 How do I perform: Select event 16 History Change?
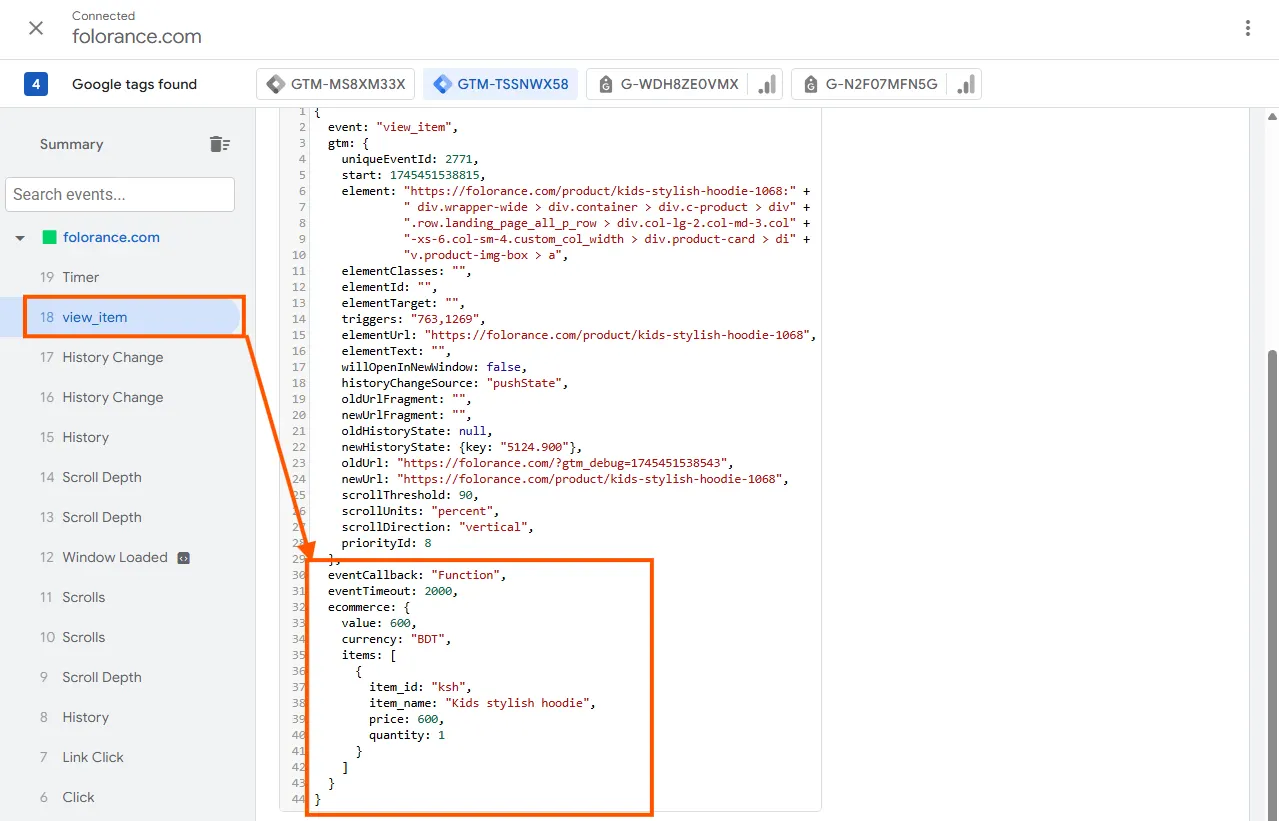click(122, 397)
